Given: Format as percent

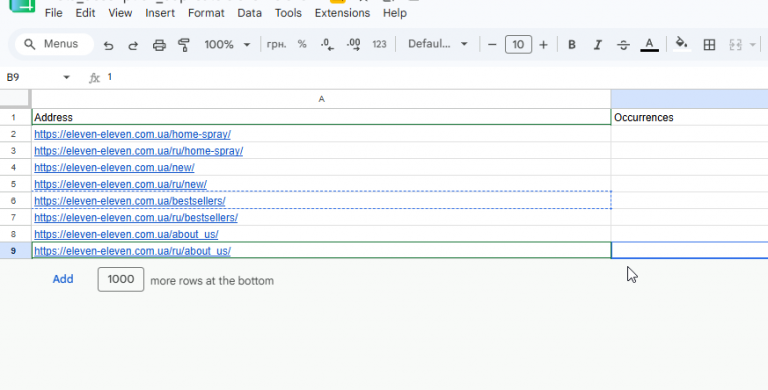Looking at the screenshot, I should [302, 45].
